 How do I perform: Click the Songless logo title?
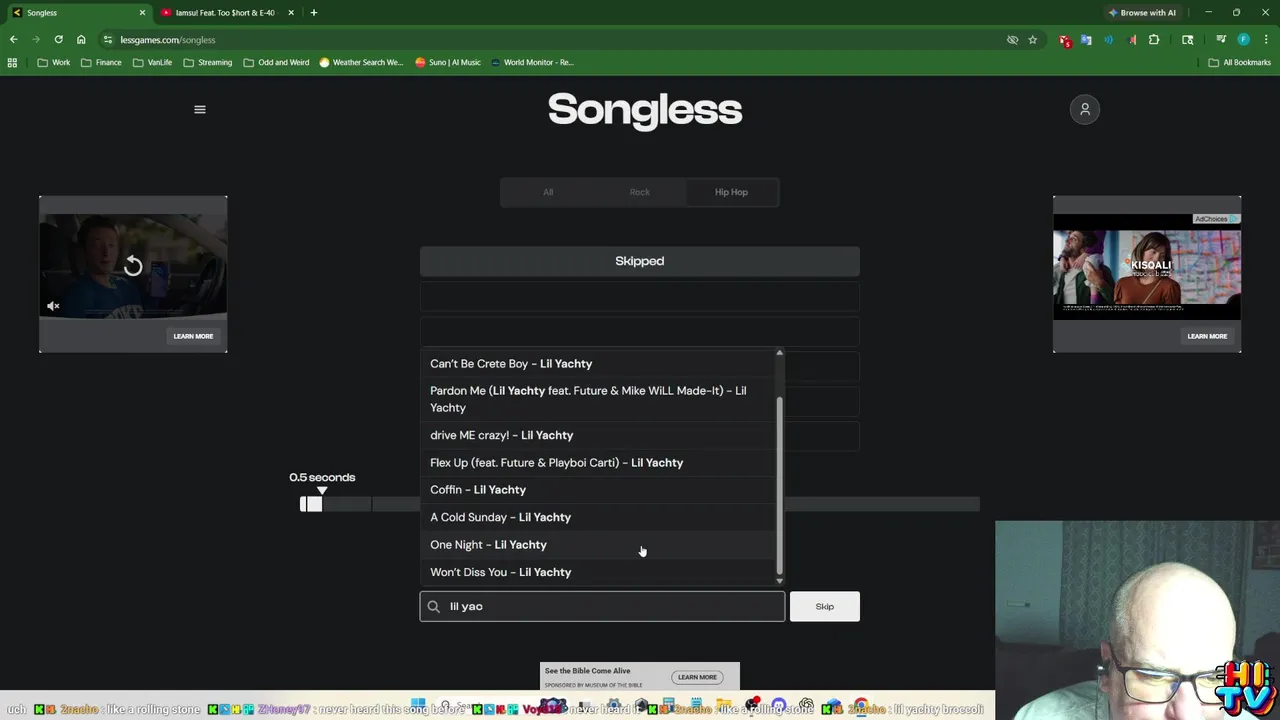click(645, 110)
